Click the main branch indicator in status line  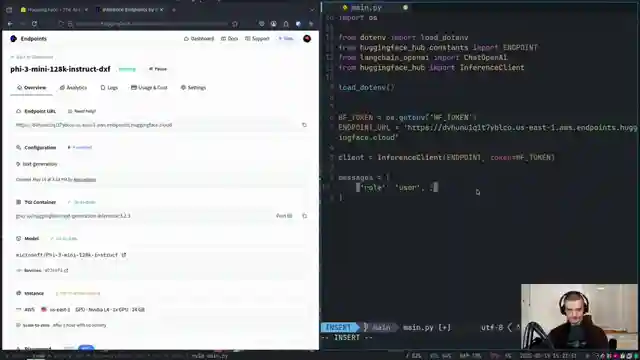pyautogui.click(x=378, y=327)
